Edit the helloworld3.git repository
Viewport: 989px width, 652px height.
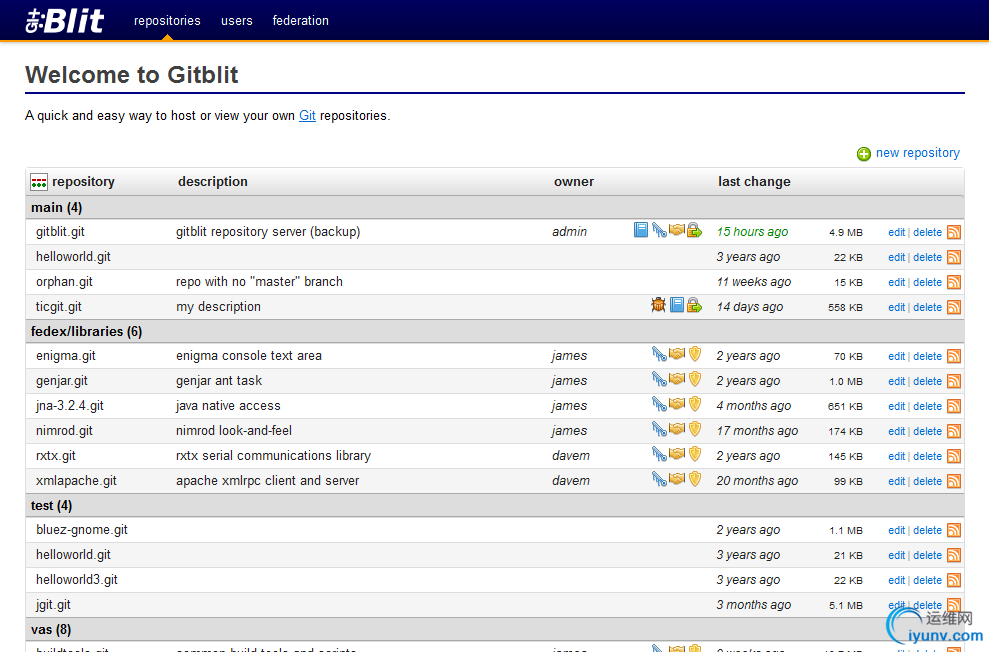(x=896, y=580)
